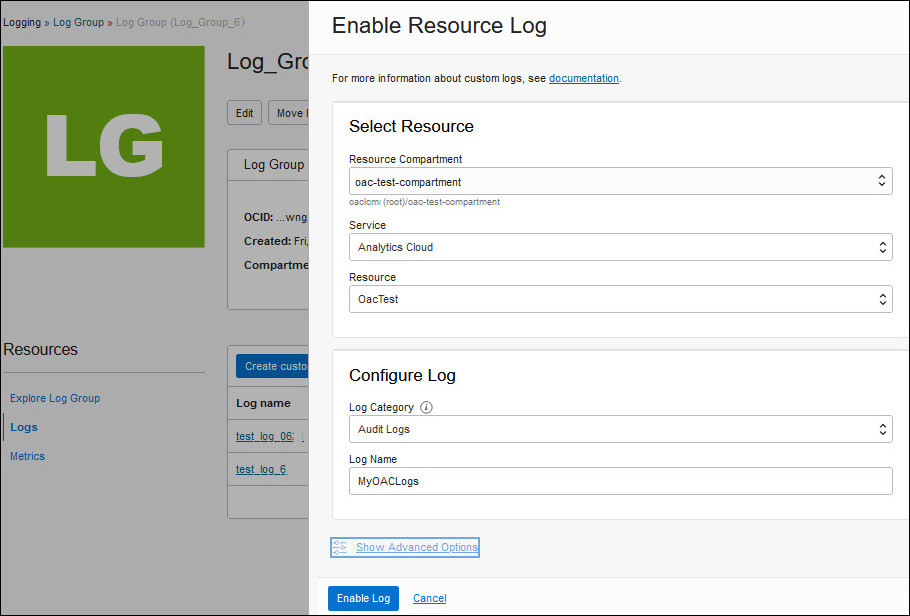Image resolution: width=910 pixels, height=616 pixels.
Task: Click the Edit button
Action: tap(244, 112)
